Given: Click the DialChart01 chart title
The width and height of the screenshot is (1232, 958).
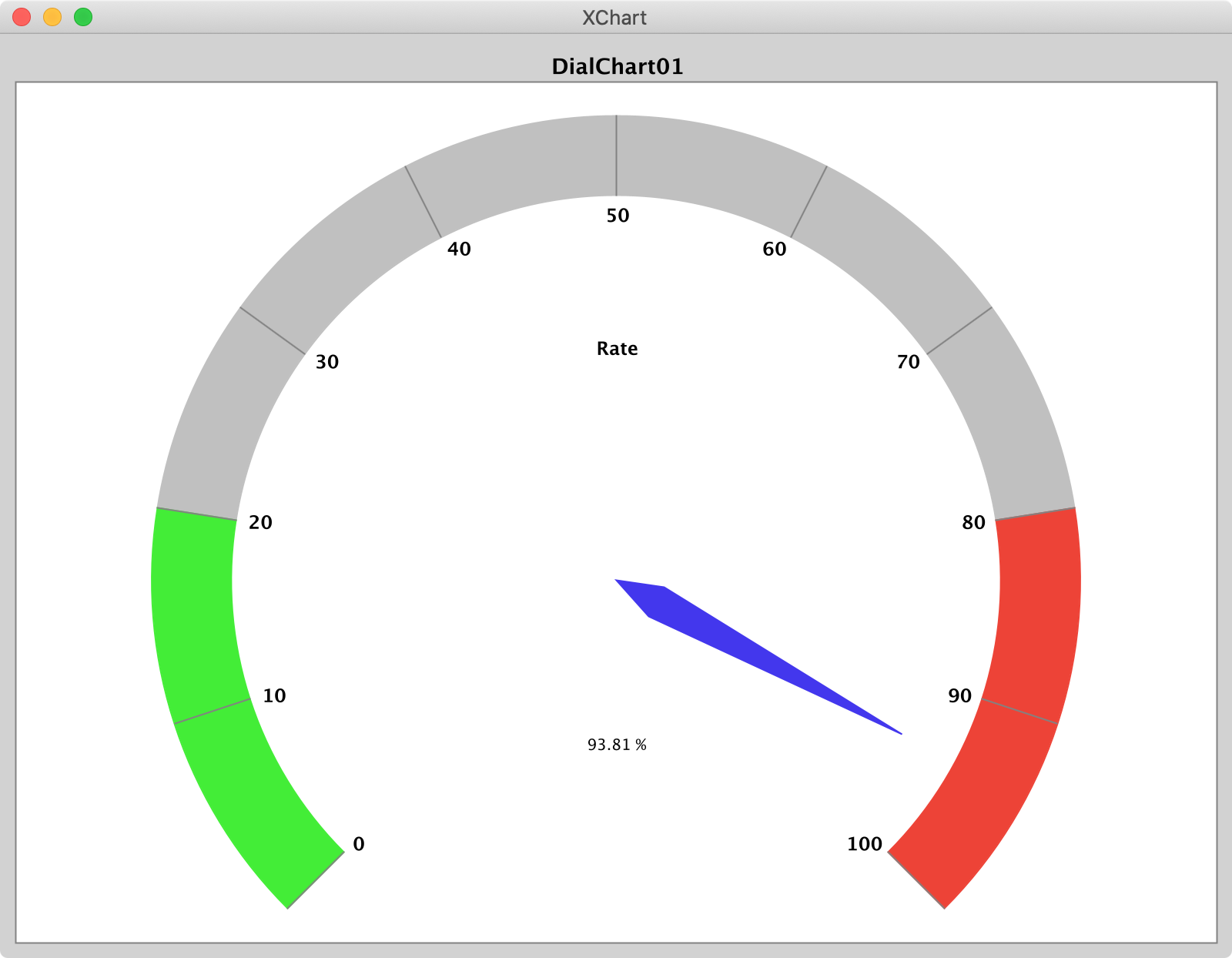Looking at the screenshot, I should coord(617,67).
